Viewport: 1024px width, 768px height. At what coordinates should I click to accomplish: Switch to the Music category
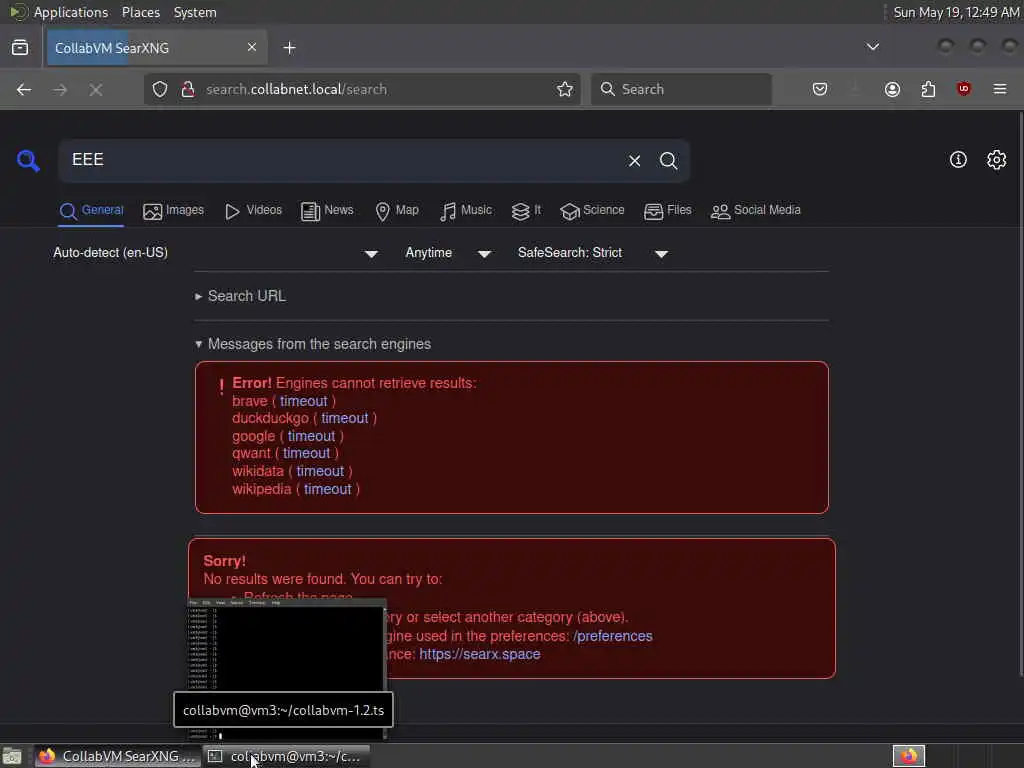466,210
